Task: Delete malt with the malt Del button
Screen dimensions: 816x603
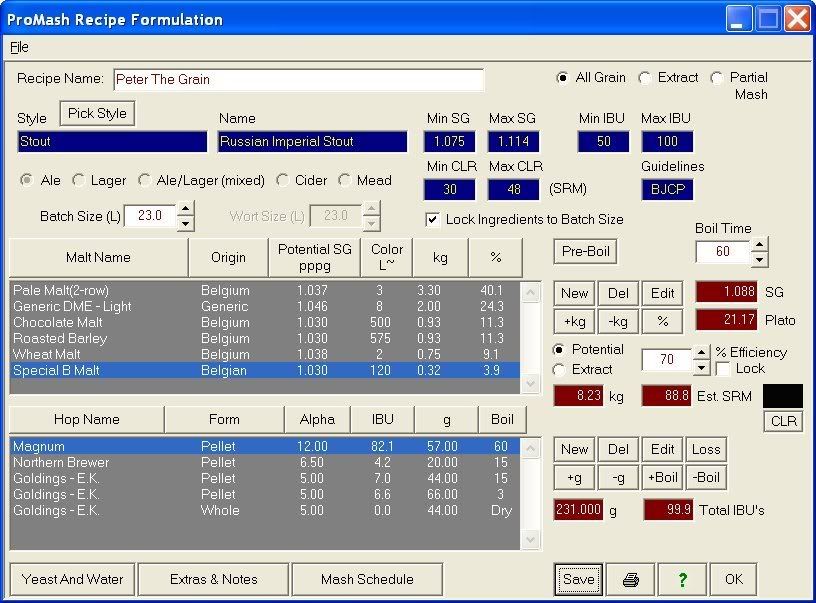Action: coord(618,293)
